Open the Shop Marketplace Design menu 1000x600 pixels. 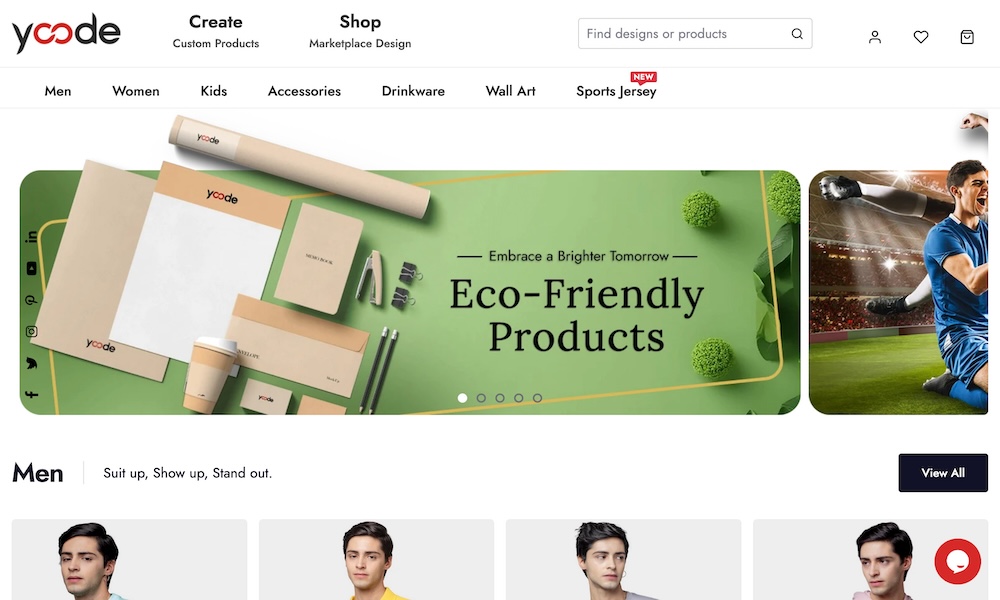coord(360,31)
